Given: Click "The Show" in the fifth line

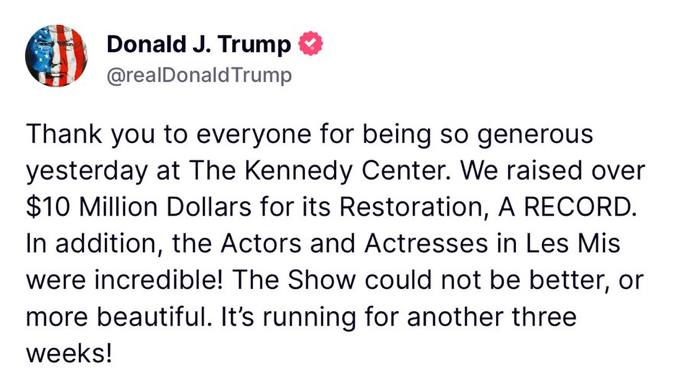Looking at the screenshot, I should point(294,280).
